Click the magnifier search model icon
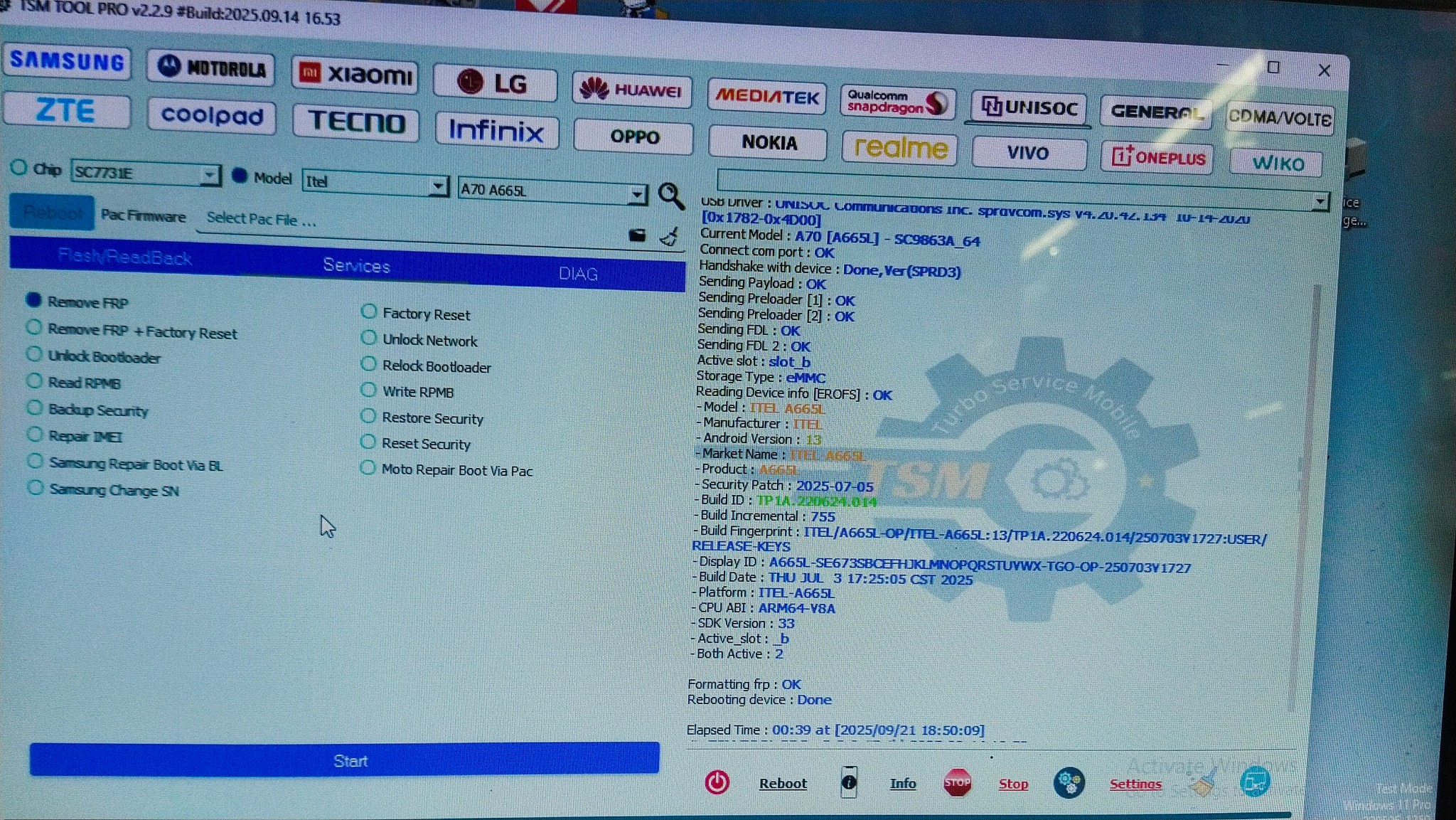1456x820 pixels. pos(670,196)
